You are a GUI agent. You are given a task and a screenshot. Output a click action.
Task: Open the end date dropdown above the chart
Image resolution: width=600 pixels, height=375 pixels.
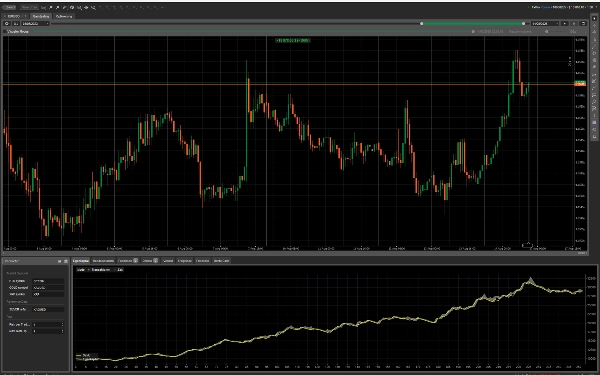point(545,23)
